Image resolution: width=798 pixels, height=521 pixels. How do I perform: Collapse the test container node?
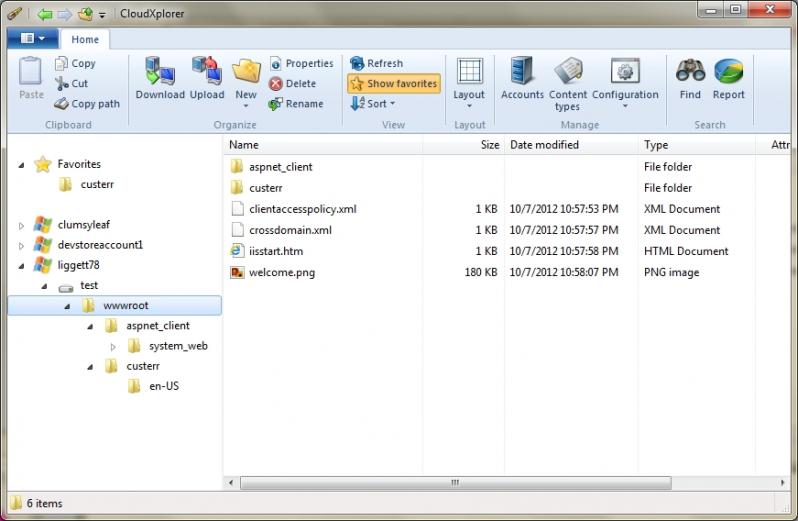click(44, 286)
